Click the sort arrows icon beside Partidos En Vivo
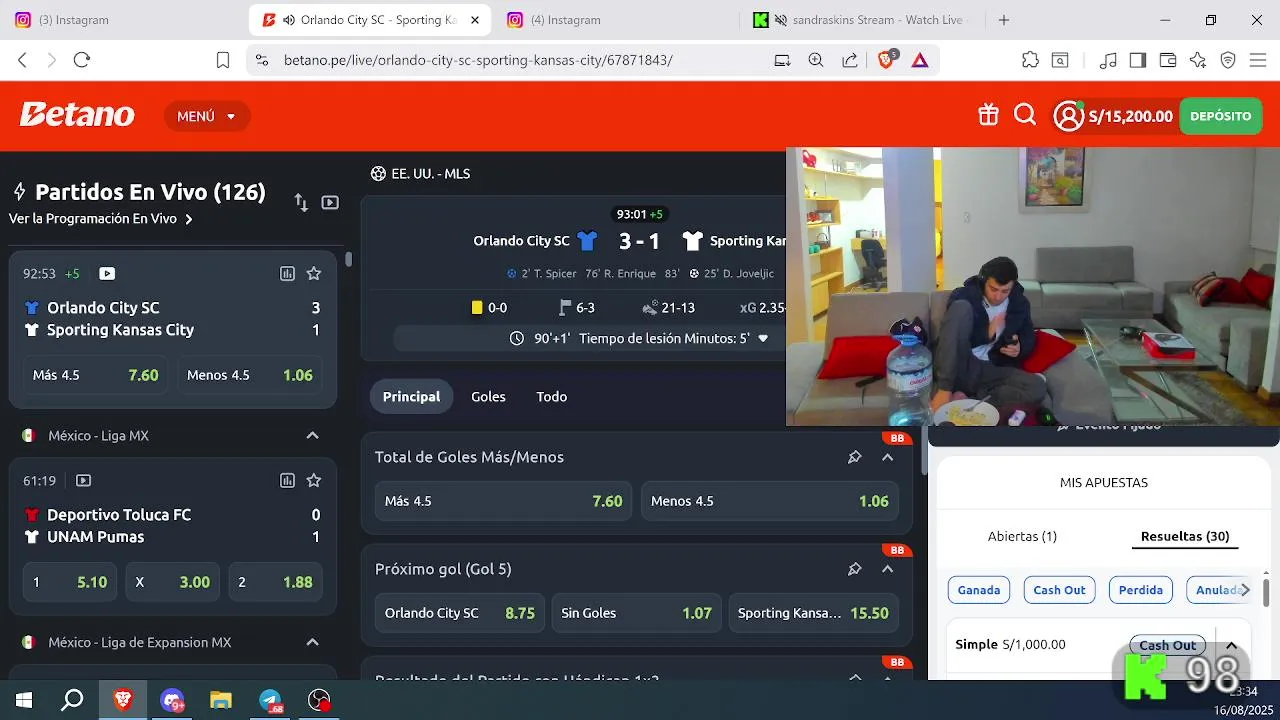This screenshot has height=720, width=1280. [x=301, y=202]
